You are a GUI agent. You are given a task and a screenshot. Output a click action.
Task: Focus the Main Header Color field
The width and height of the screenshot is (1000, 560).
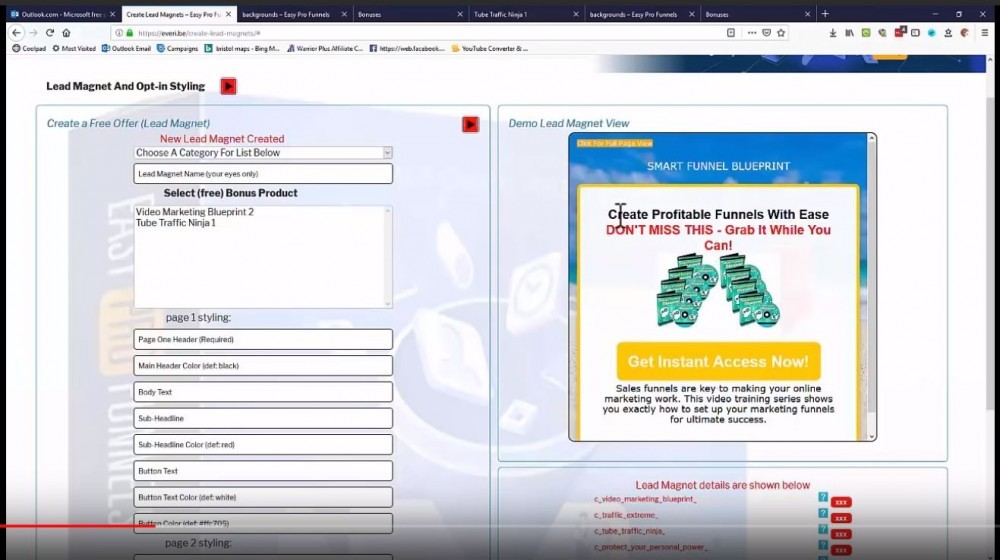[x=263, y=365]
